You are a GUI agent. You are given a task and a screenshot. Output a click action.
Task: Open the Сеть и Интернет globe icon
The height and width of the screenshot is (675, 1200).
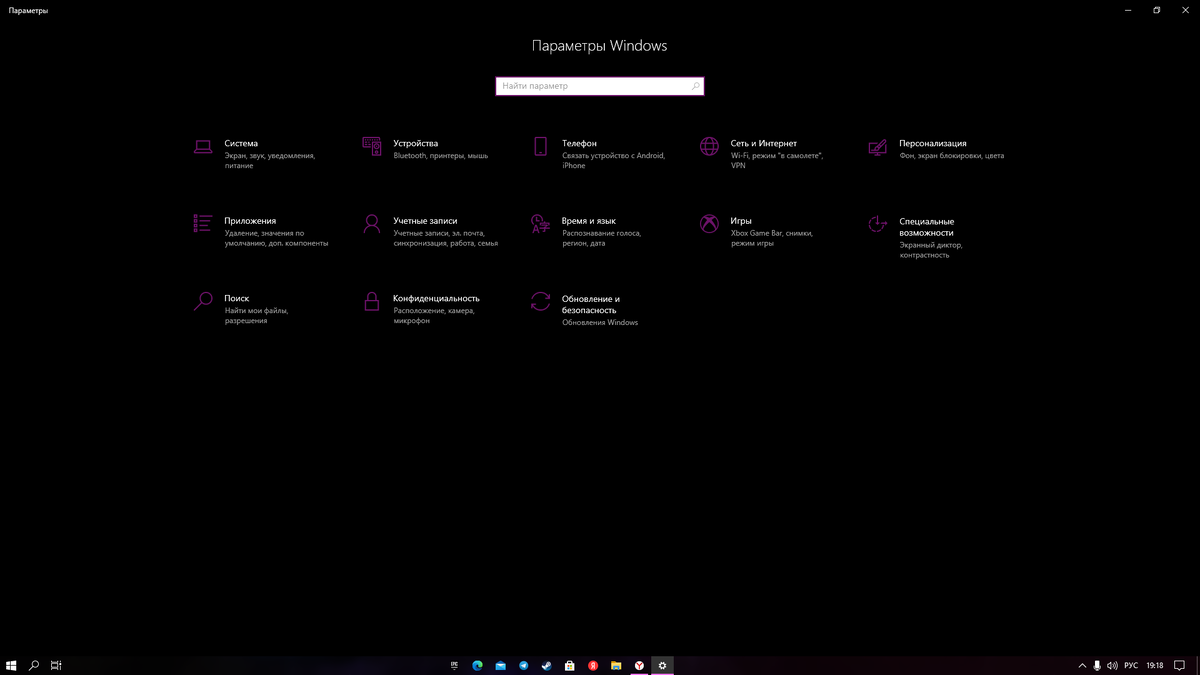pos(709,147)
